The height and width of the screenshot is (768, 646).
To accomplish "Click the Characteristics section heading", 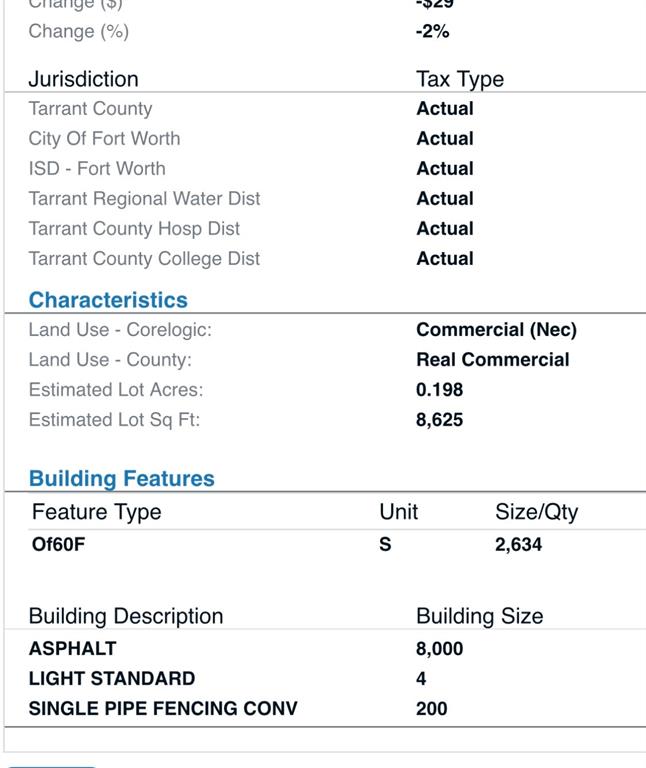I will (108, 300).
